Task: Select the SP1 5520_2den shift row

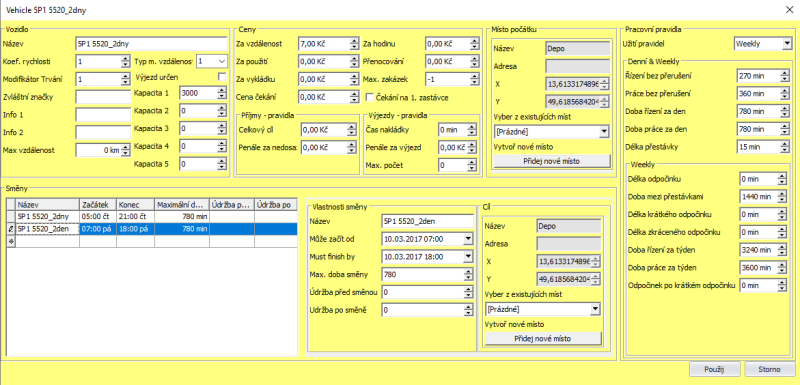Action: pyautogui.click(x=152, y=229)
